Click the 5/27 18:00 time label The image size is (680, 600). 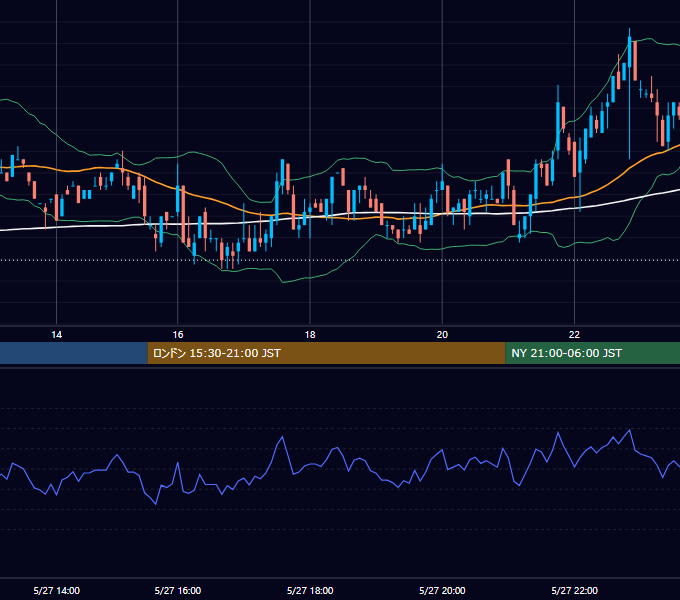(x=310, y=590)
